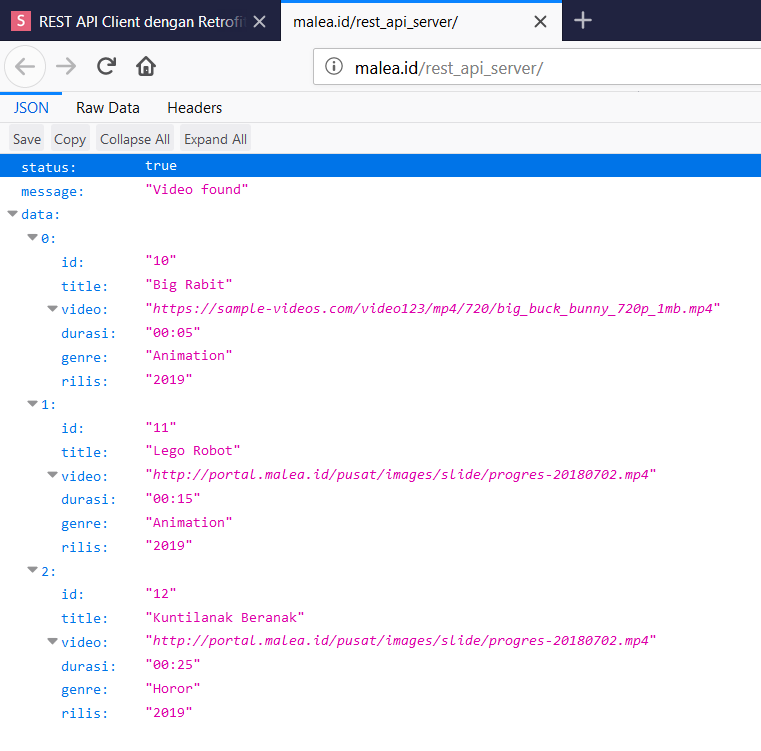The height and width of the screenshot is (751, 761).
Task: Go back using the browser back arrow
Action: click(x=25, y=67)
